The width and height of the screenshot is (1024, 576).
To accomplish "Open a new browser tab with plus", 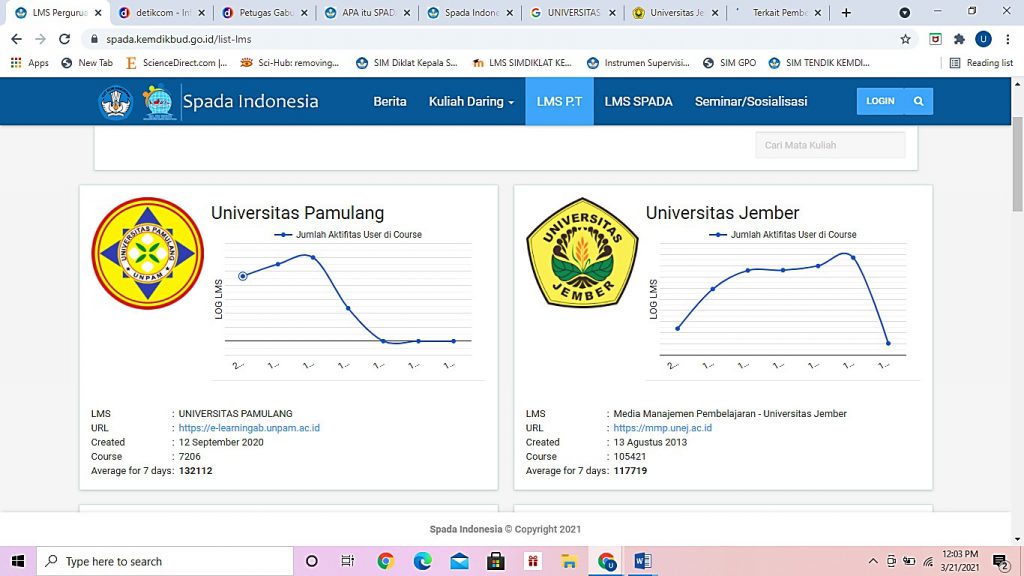I will [x=846, y=12].
